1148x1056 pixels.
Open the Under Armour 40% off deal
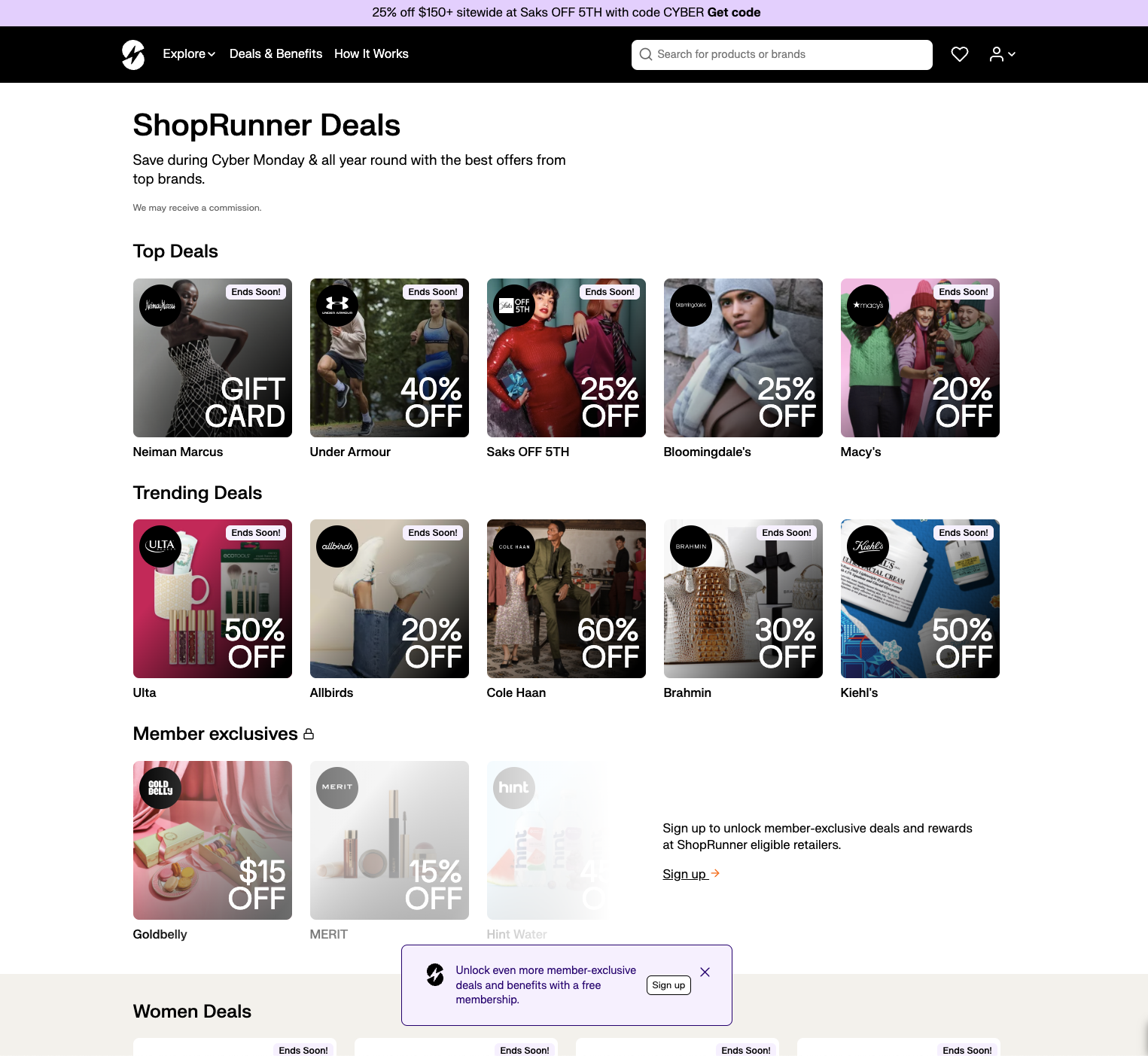[389, 358]
